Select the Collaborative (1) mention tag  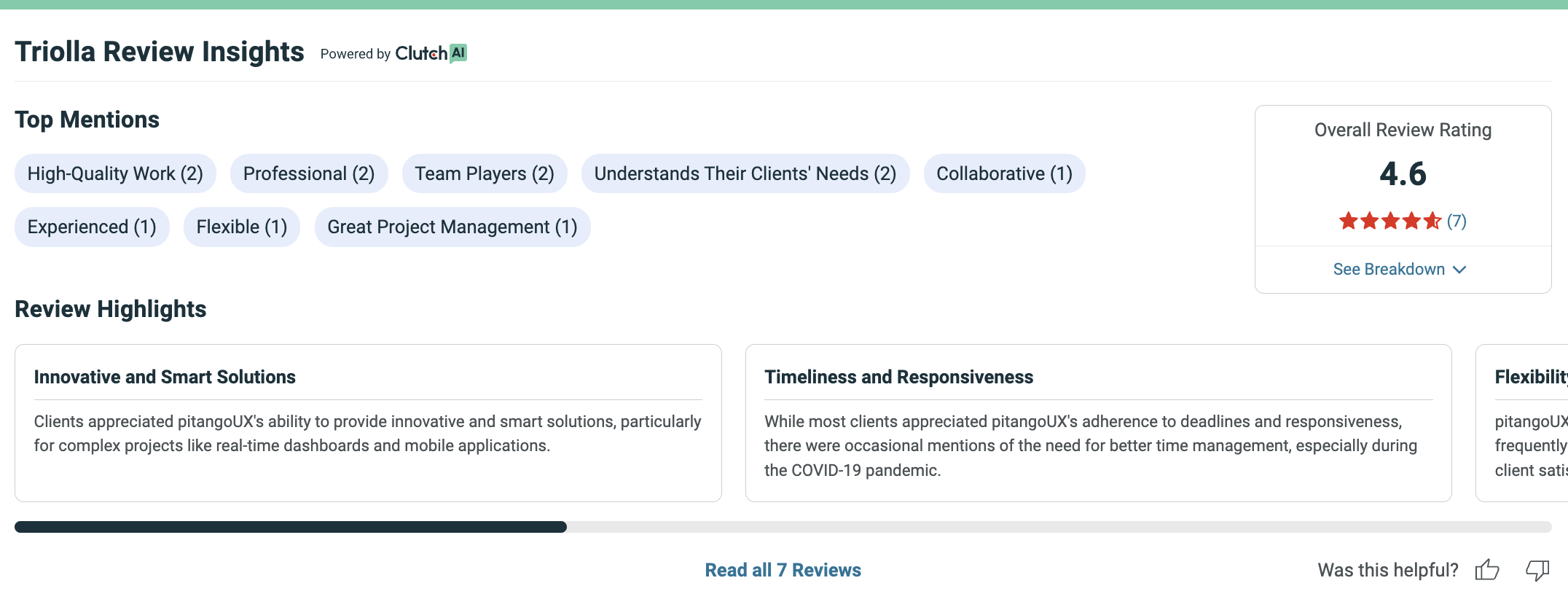1004,173
